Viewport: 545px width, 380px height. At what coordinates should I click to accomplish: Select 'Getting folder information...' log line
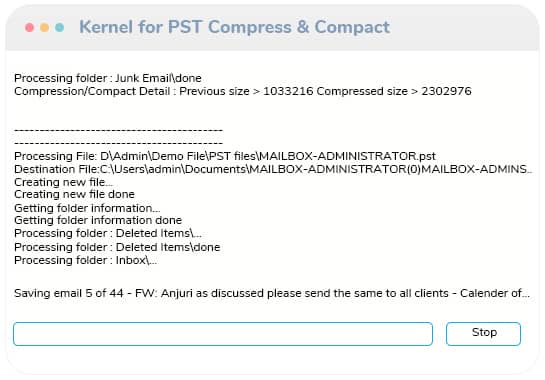(x=87, y=208)
